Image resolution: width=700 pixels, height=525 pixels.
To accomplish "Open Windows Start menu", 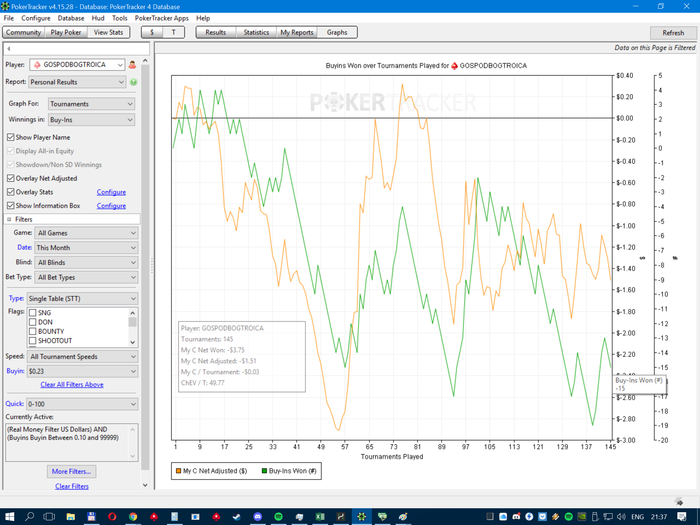I will (9, 517).
